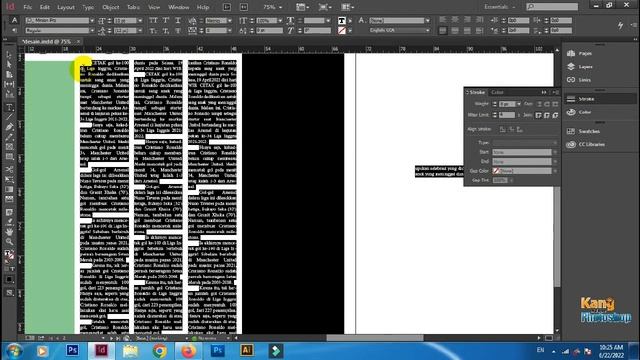640x360 pixels.
Task: Click the search field at top right
Action: tap(552, 7)
